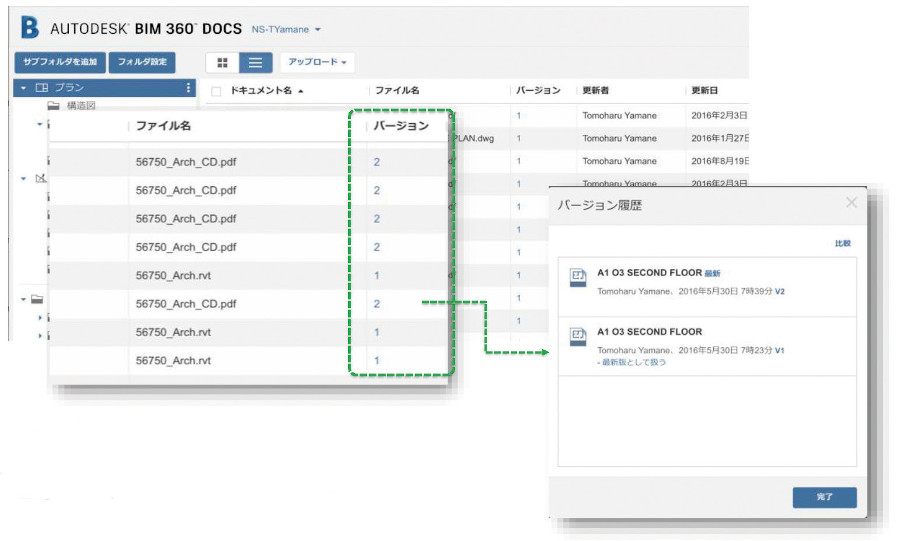Sort by ドキュメント名 column header
Image resolution: width=900 pixels, height=541 pixels.
click(261, 90)
